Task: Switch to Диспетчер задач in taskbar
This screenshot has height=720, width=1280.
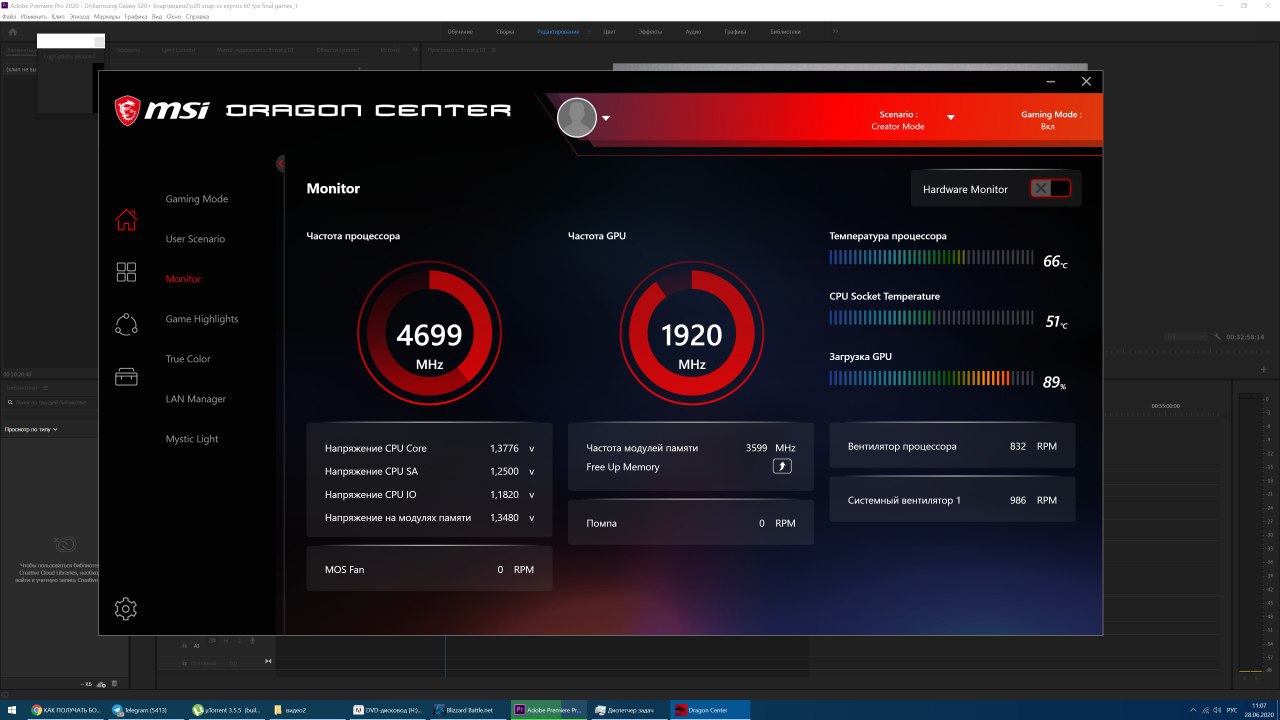Action: coord(631,710)
